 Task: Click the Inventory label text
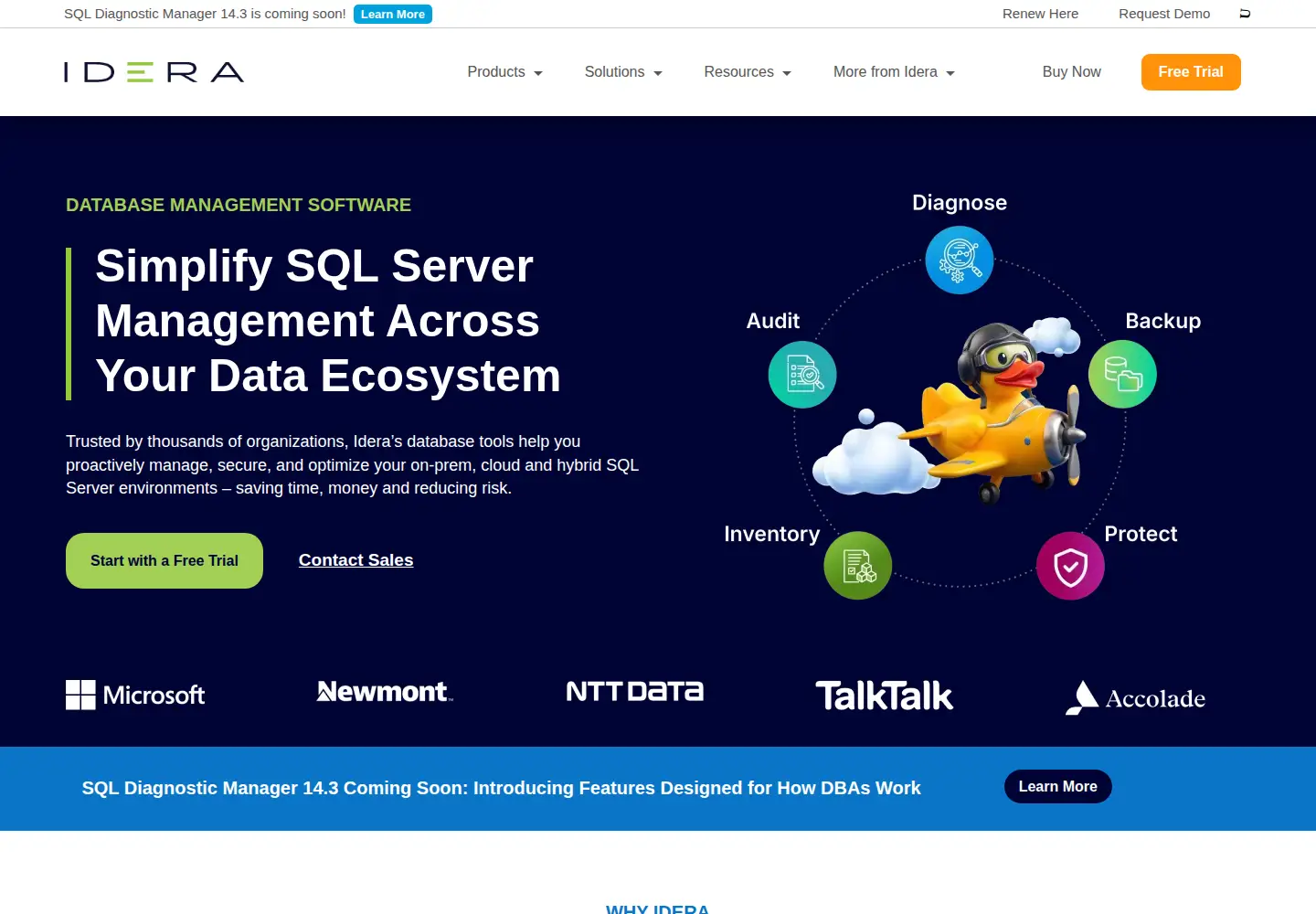tap(771, 534)
